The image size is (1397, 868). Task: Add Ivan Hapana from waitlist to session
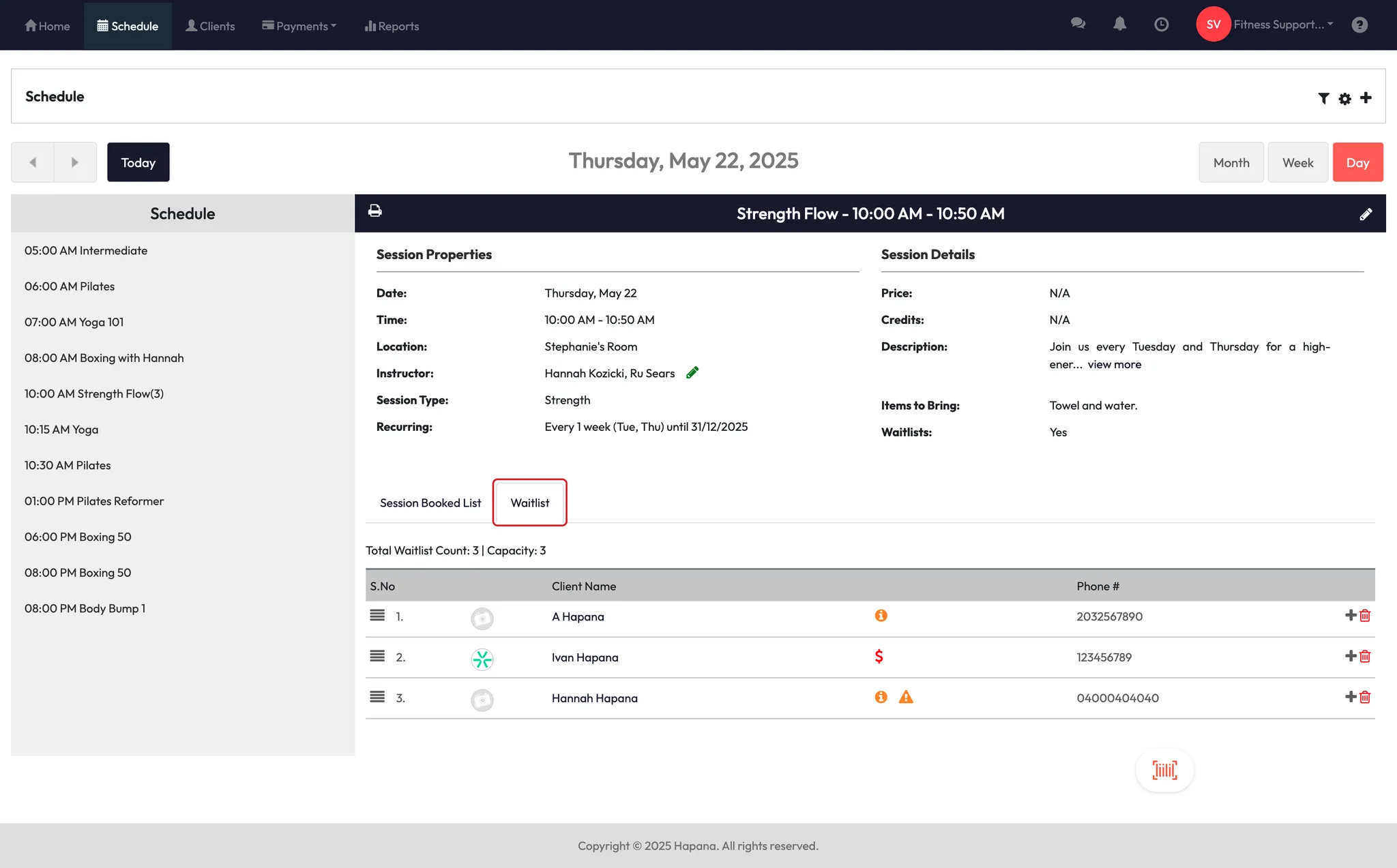coord(1350,656)
